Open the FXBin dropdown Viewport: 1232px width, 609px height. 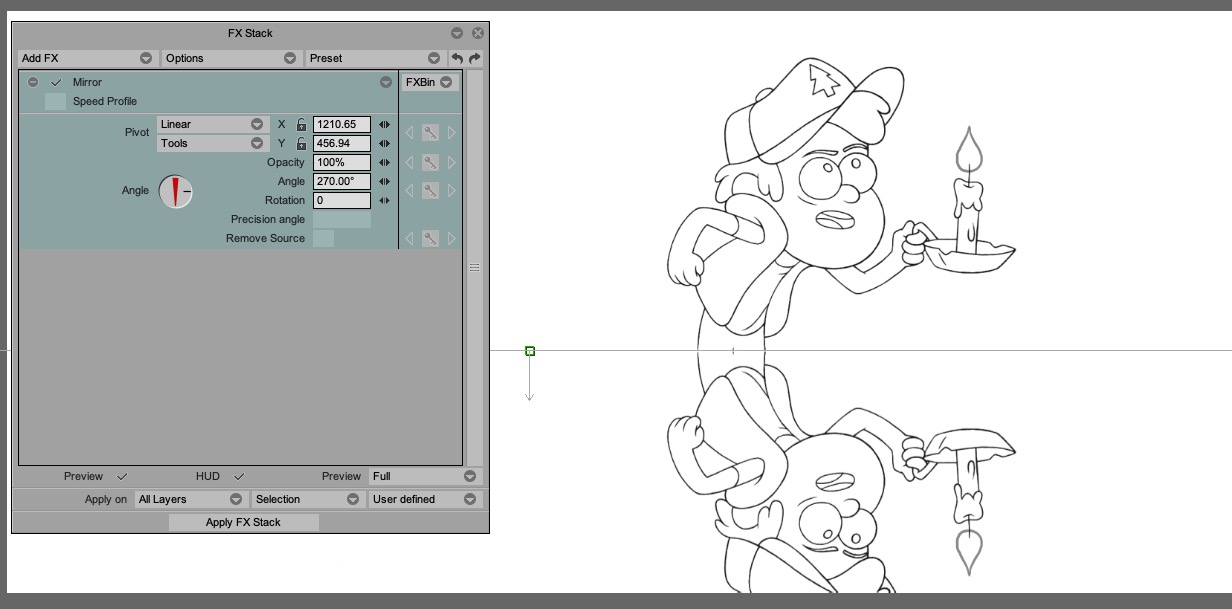(x=430, y=82)
